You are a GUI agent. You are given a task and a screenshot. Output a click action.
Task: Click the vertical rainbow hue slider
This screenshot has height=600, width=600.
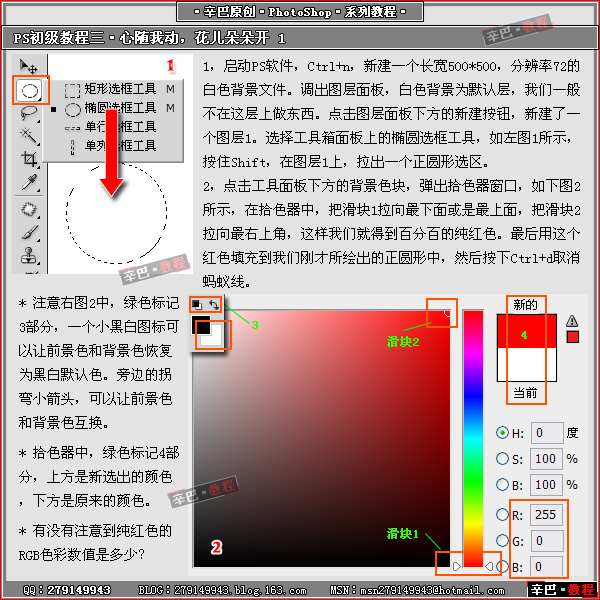(x=473, y=439)
